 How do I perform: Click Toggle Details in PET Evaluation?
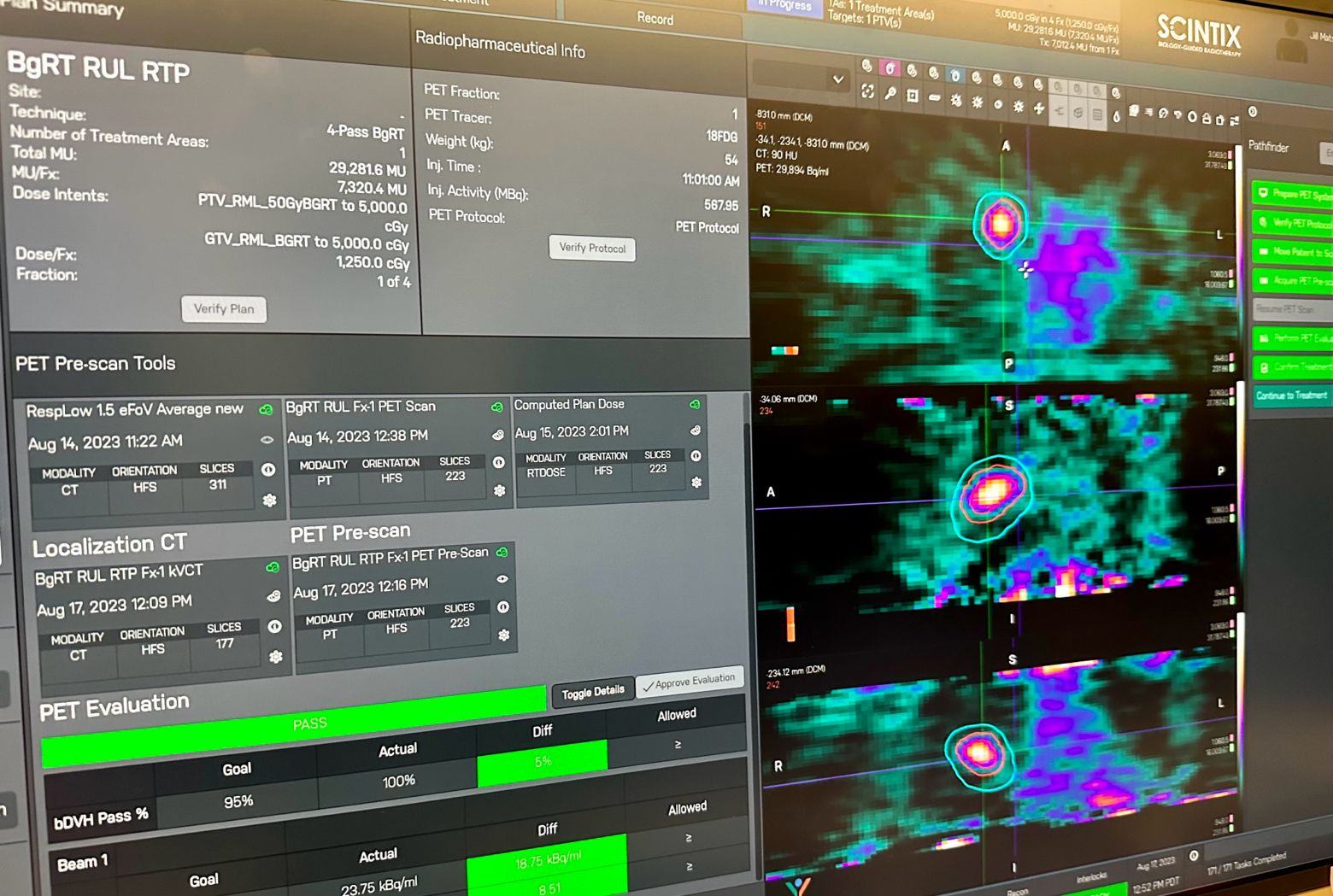pyautogui.click(x=593, y=692)
